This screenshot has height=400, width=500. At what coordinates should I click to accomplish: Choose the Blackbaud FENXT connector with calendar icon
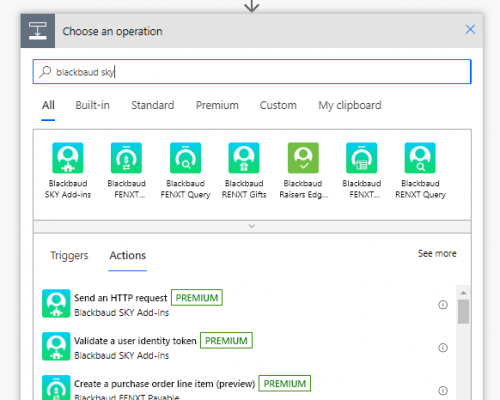pos(362,158)
